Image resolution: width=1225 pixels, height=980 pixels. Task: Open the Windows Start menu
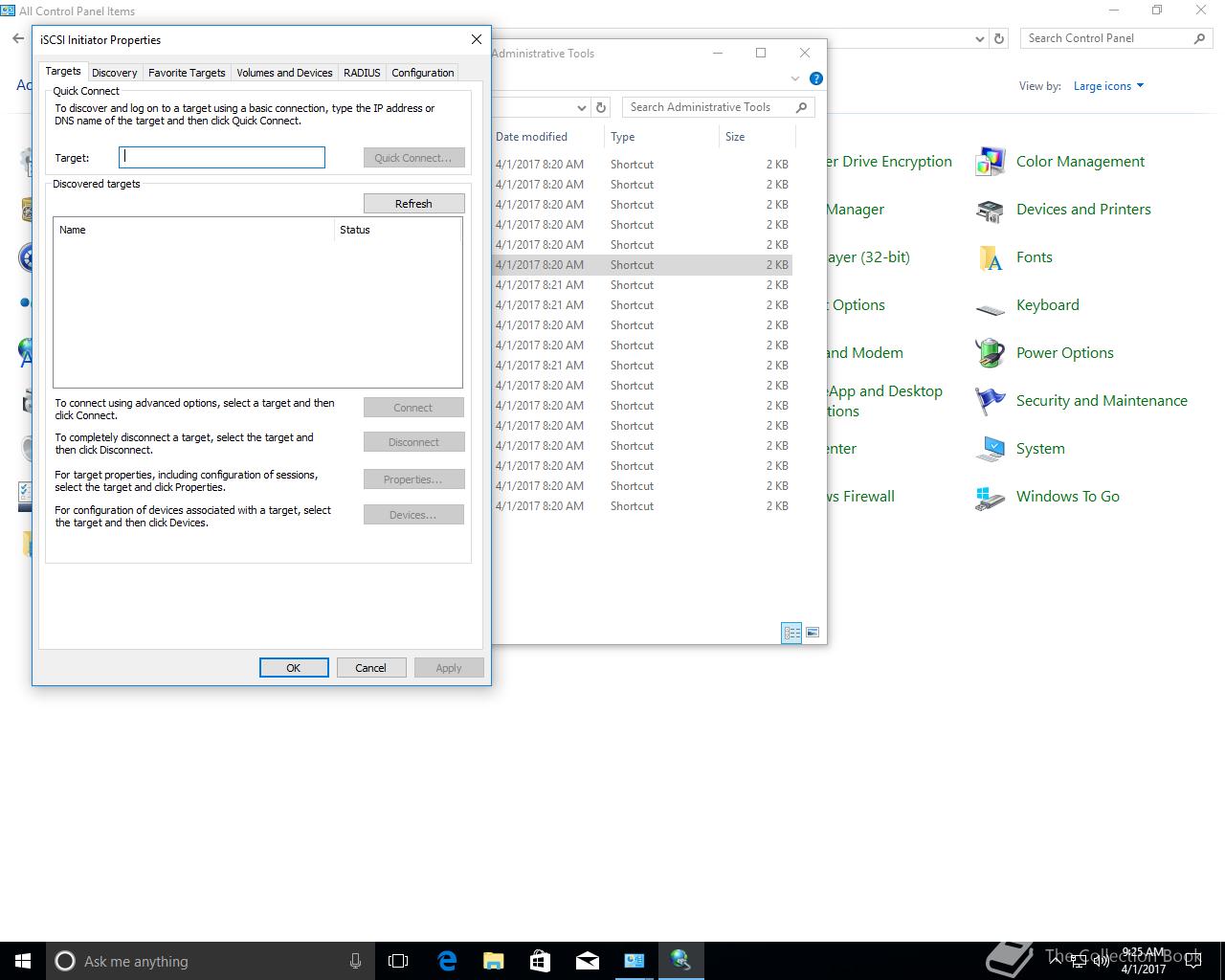click(23, 961)
